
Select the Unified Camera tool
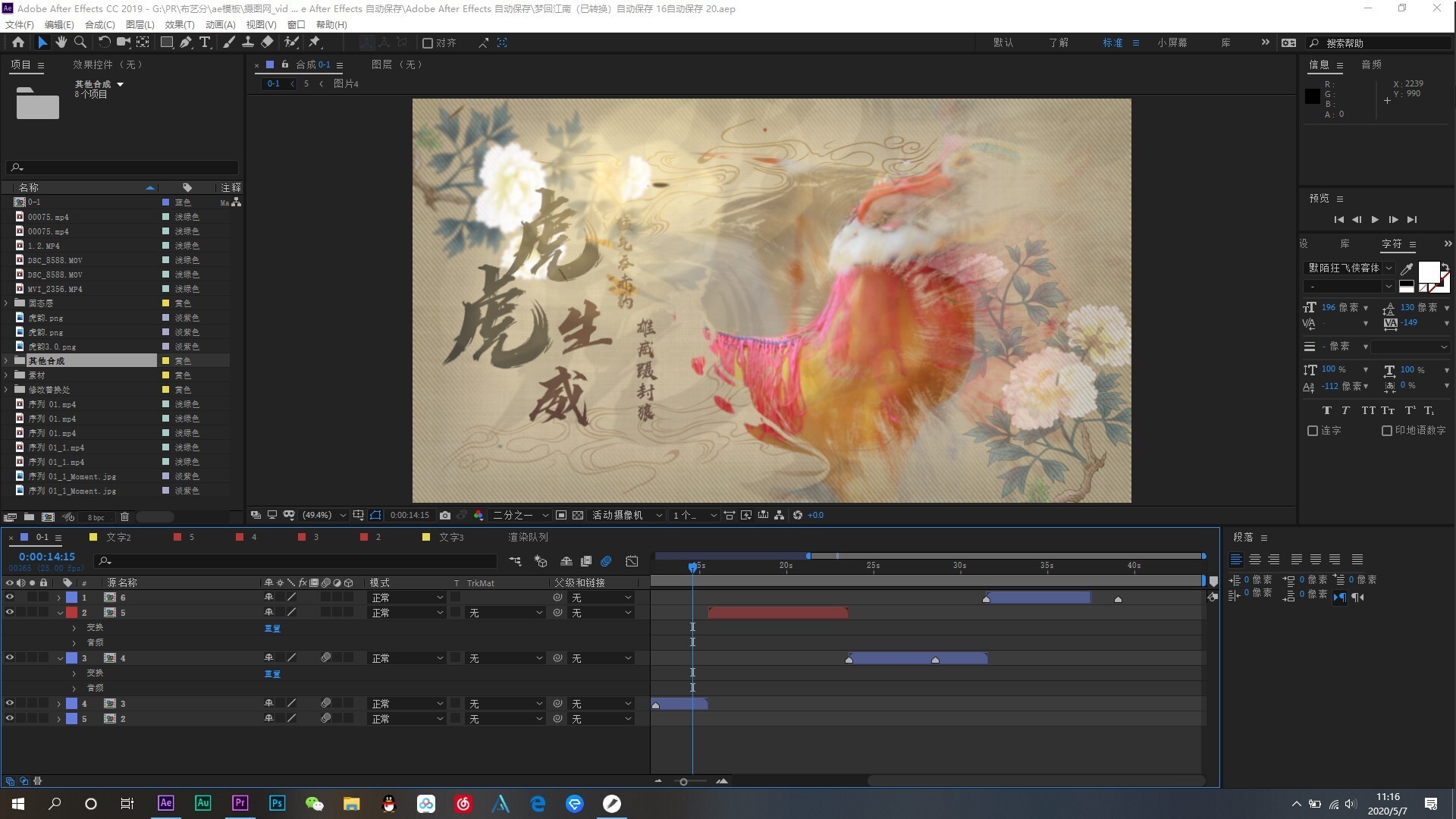(x=123, y=42)
